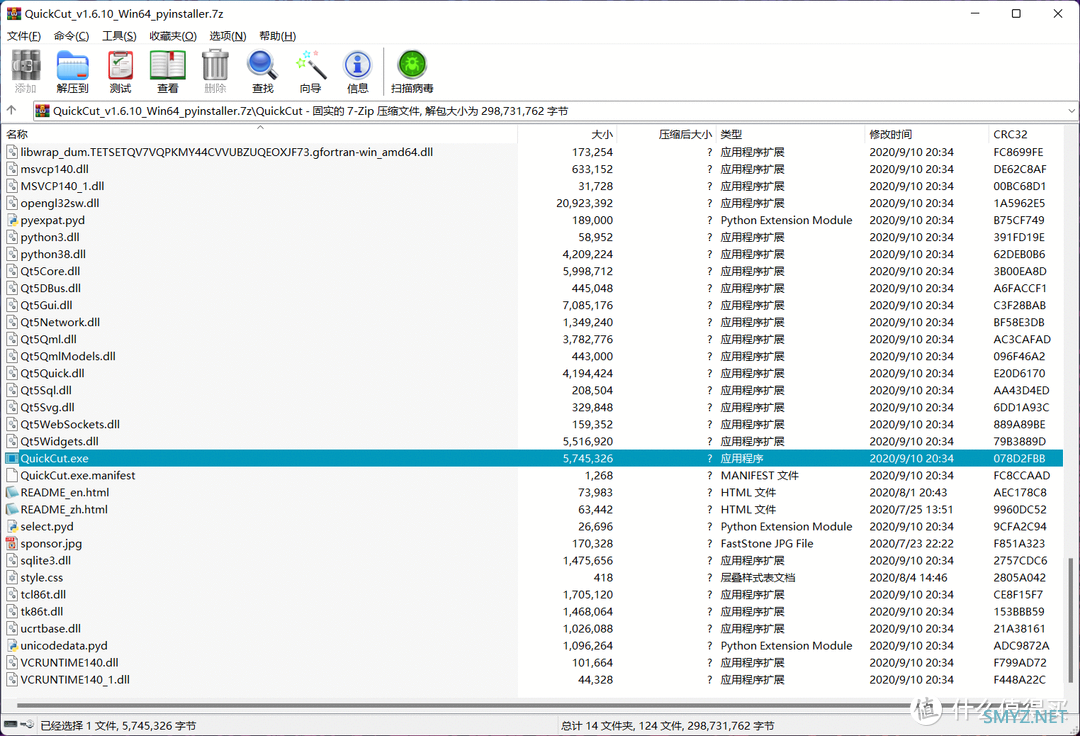
Task: Open the File (文件) menu
Action: [x=23, y=36]
